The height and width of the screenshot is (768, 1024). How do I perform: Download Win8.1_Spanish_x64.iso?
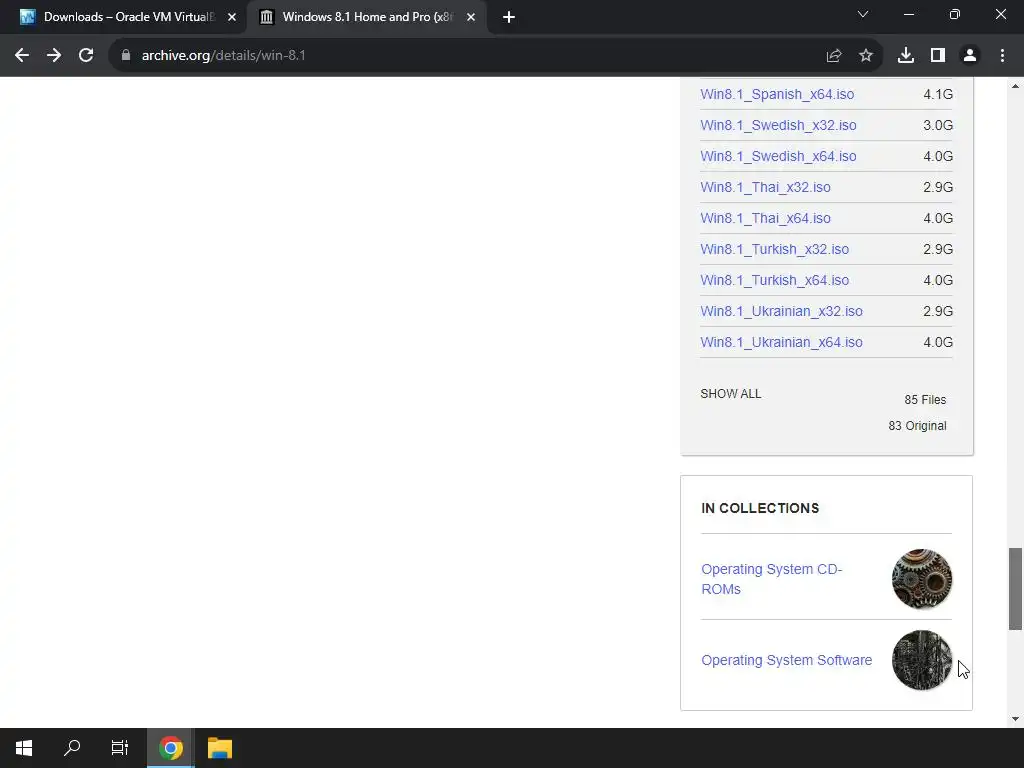click(x=777, y=94)
